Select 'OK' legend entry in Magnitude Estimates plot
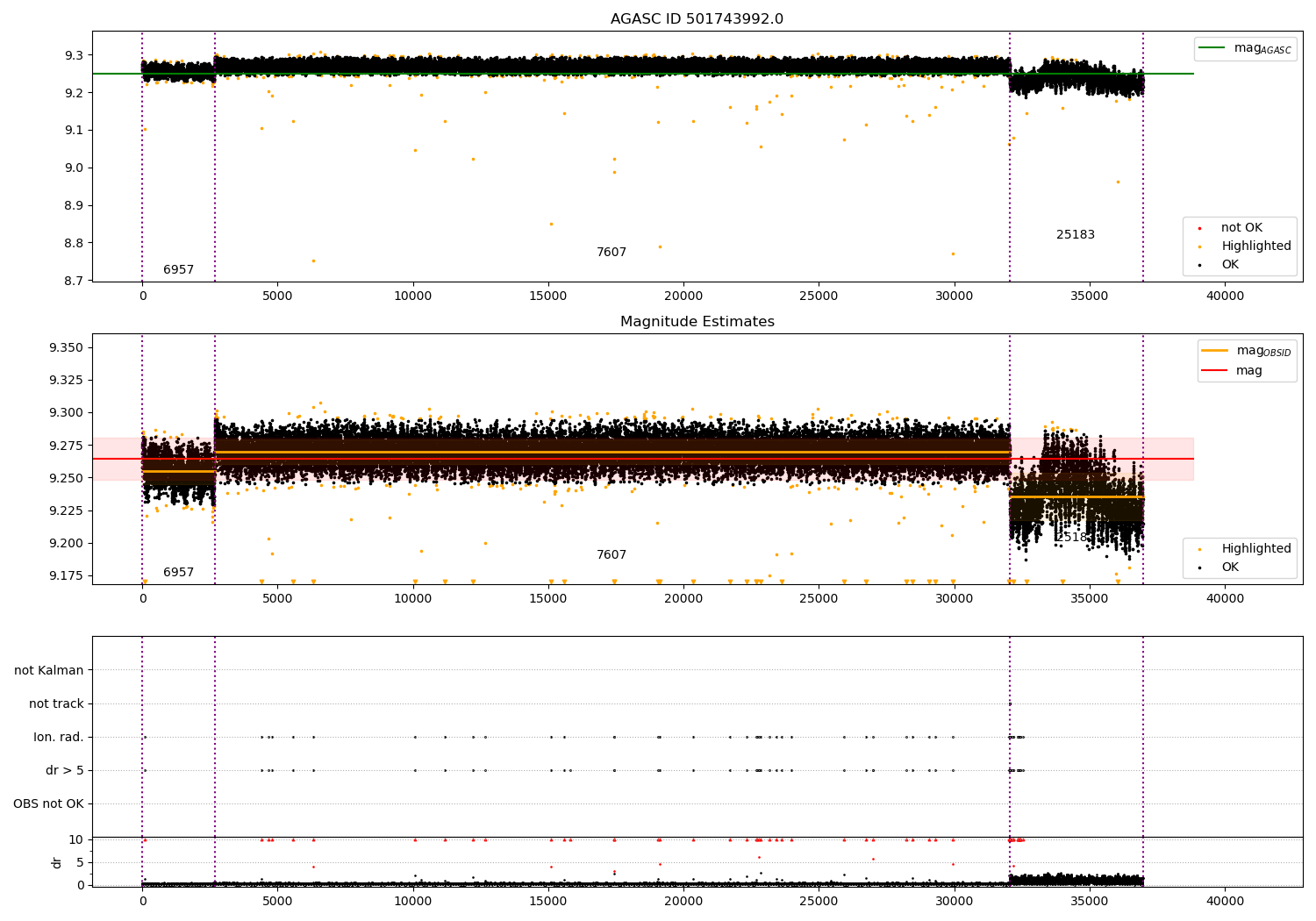 click(x=1230, y=568)
